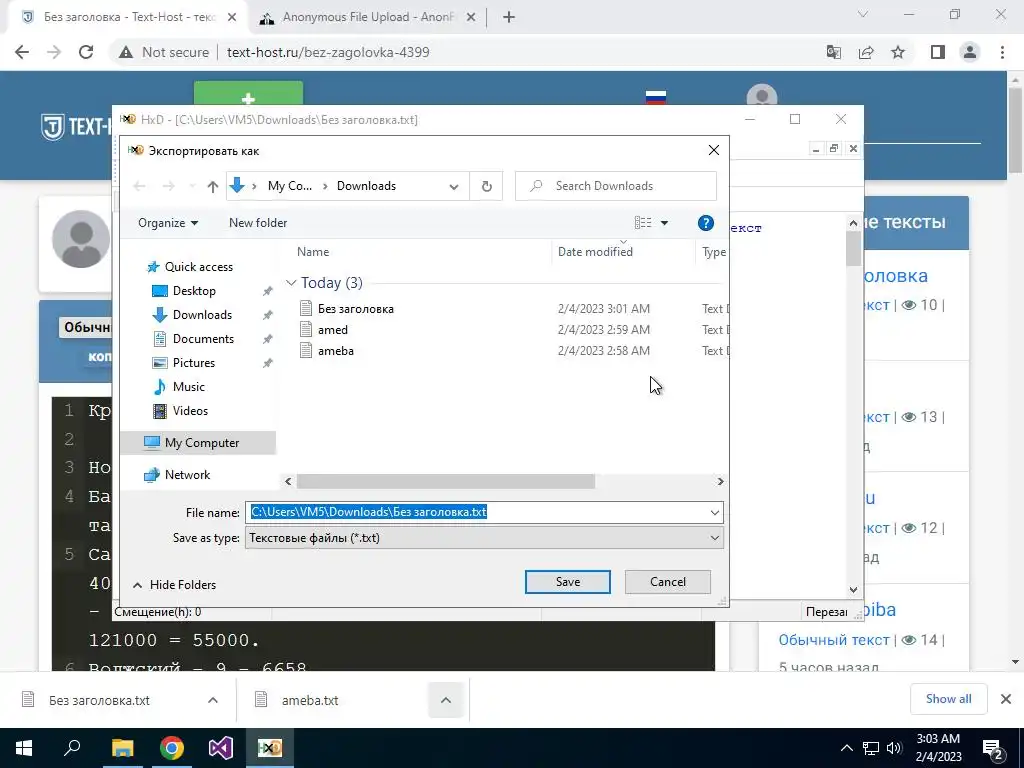
Task: Reload the page in Chrome
Action: [86, 52]
